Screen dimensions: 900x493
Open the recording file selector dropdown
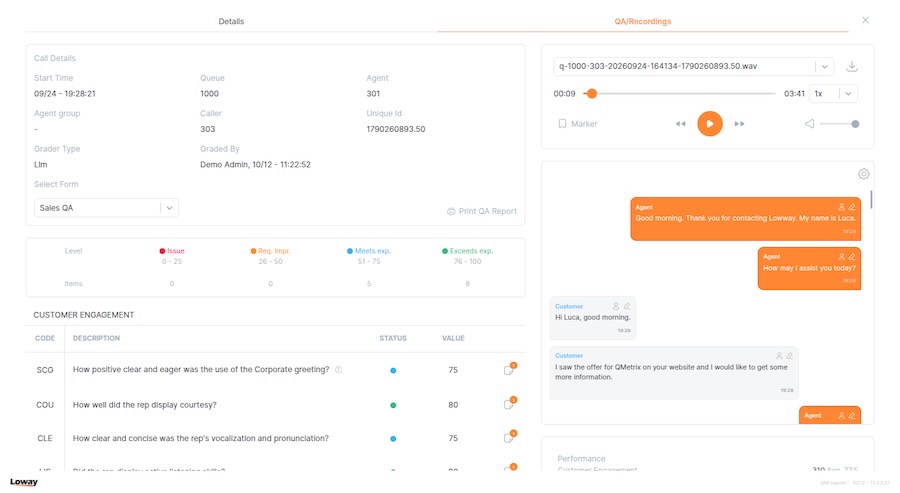694,66
